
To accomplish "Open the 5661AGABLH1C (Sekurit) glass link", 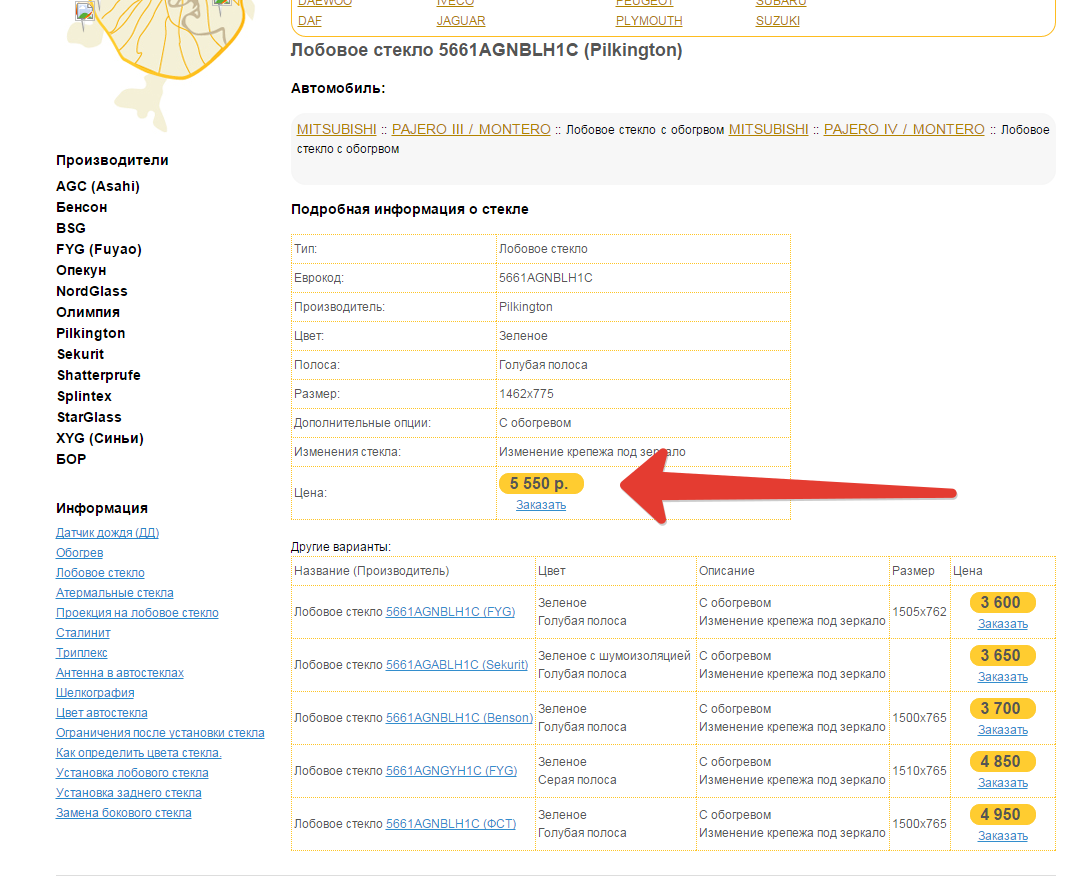I will (x=458, y=665).
